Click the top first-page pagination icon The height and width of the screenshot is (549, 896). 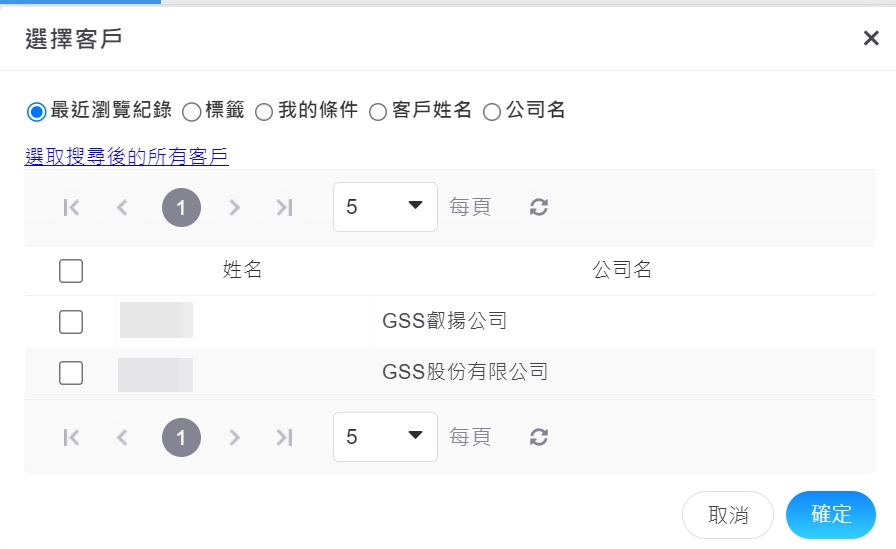(71, 207)
